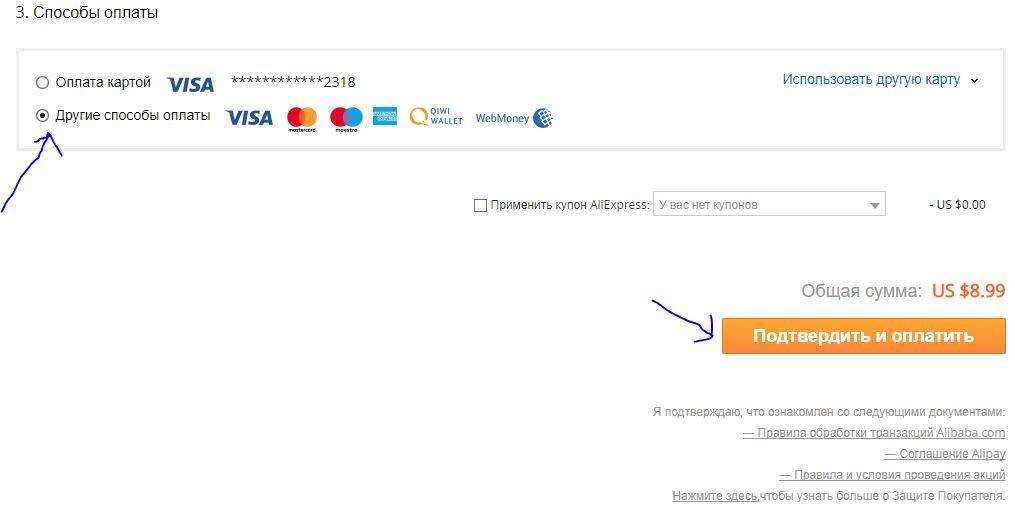
Task: Select the Оплата картой radio button
Action: (42, 83)
